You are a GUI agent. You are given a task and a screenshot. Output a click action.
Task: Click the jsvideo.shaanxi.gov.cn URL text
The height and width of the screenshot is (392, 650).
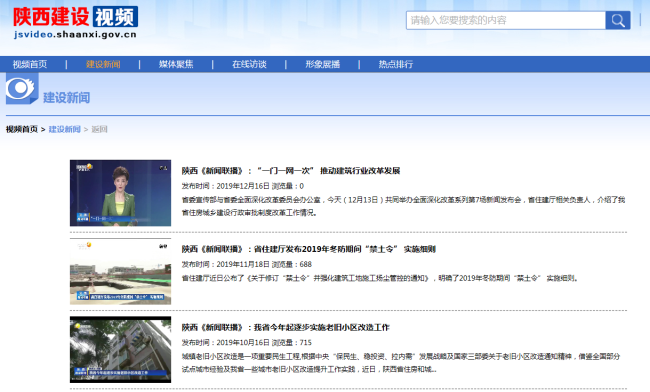tap(75, 35)
